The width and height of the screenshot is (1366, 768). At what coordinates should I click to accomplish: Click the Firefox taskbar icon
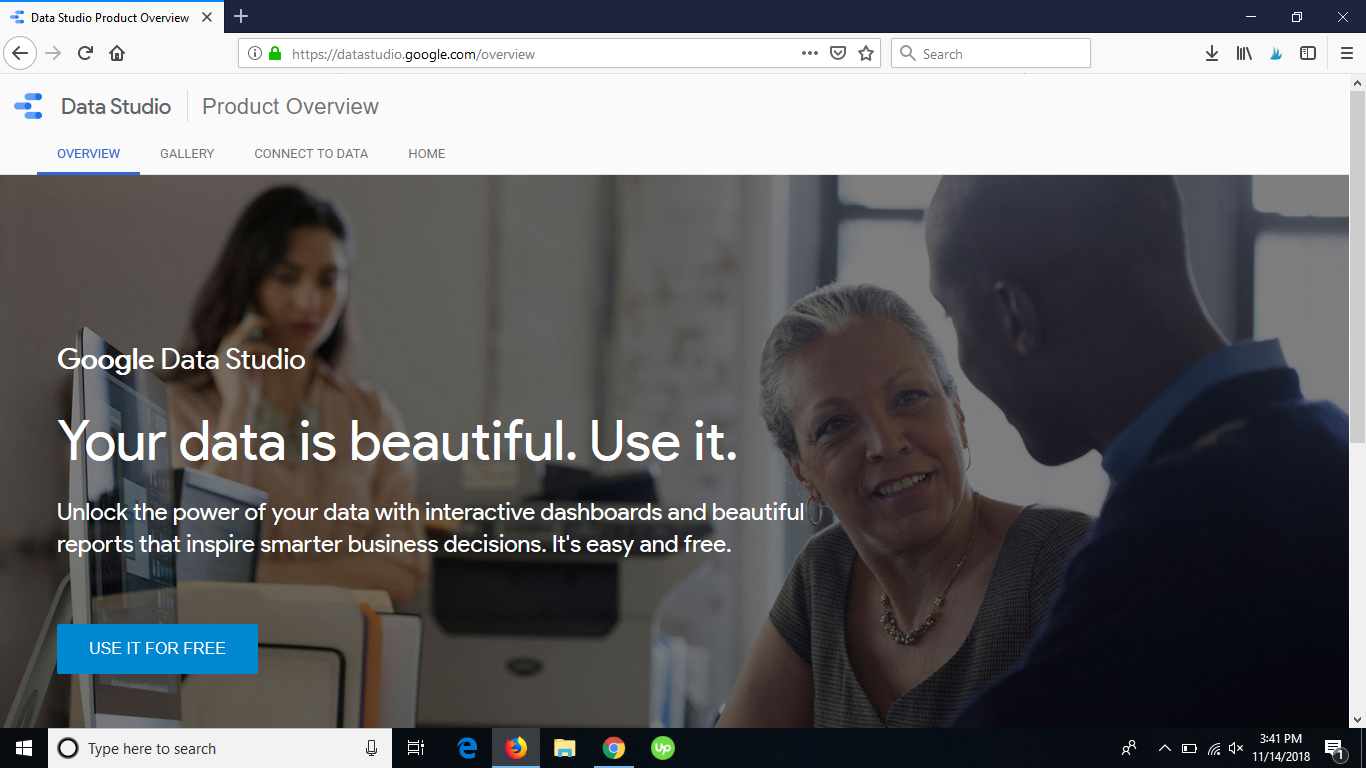pyautogui.click(x=516, y=748)
